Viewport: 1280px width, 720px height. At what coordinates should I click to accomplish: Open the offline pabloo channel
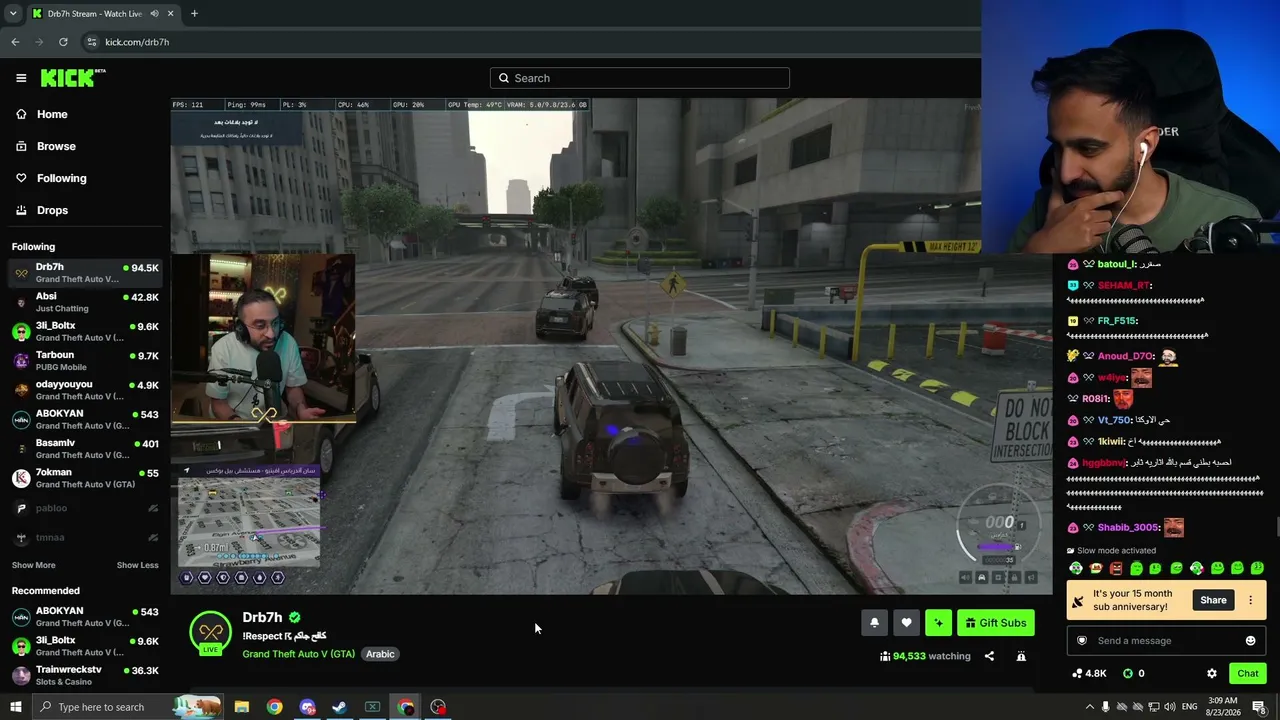[x=85, y=508]
